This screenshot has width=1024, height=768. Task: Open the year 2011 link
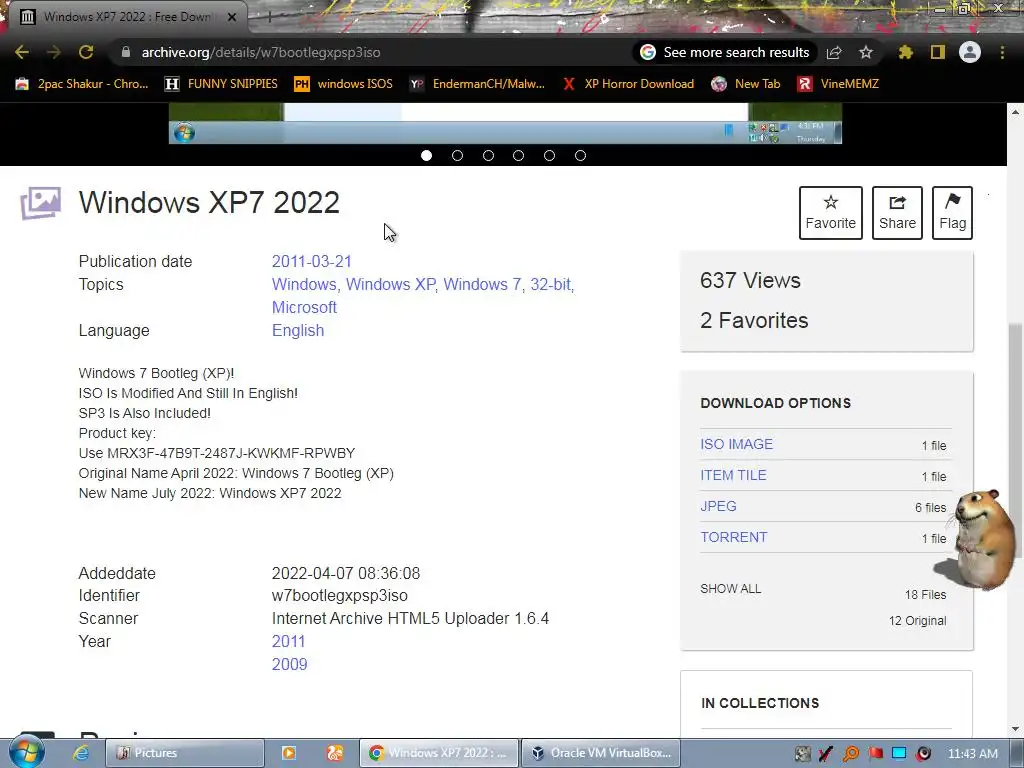click(289, 641)
